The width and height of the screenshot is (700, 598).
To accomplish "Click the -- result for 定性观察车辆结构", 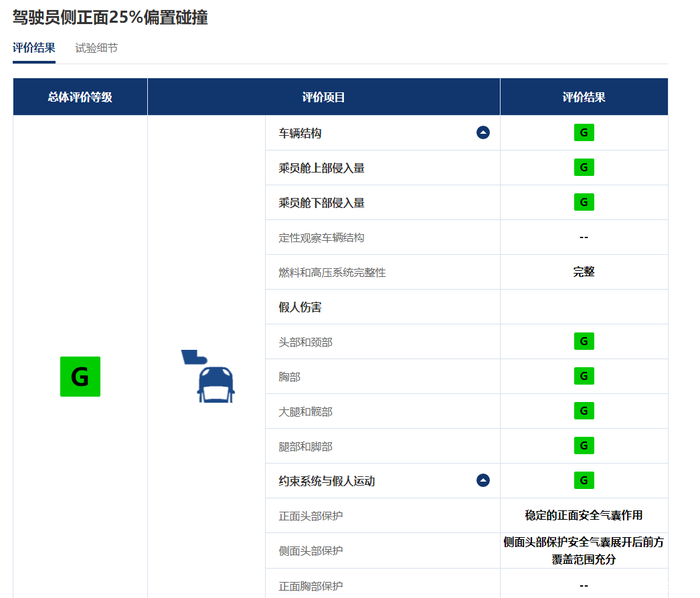I will click(x=584, y=237).
